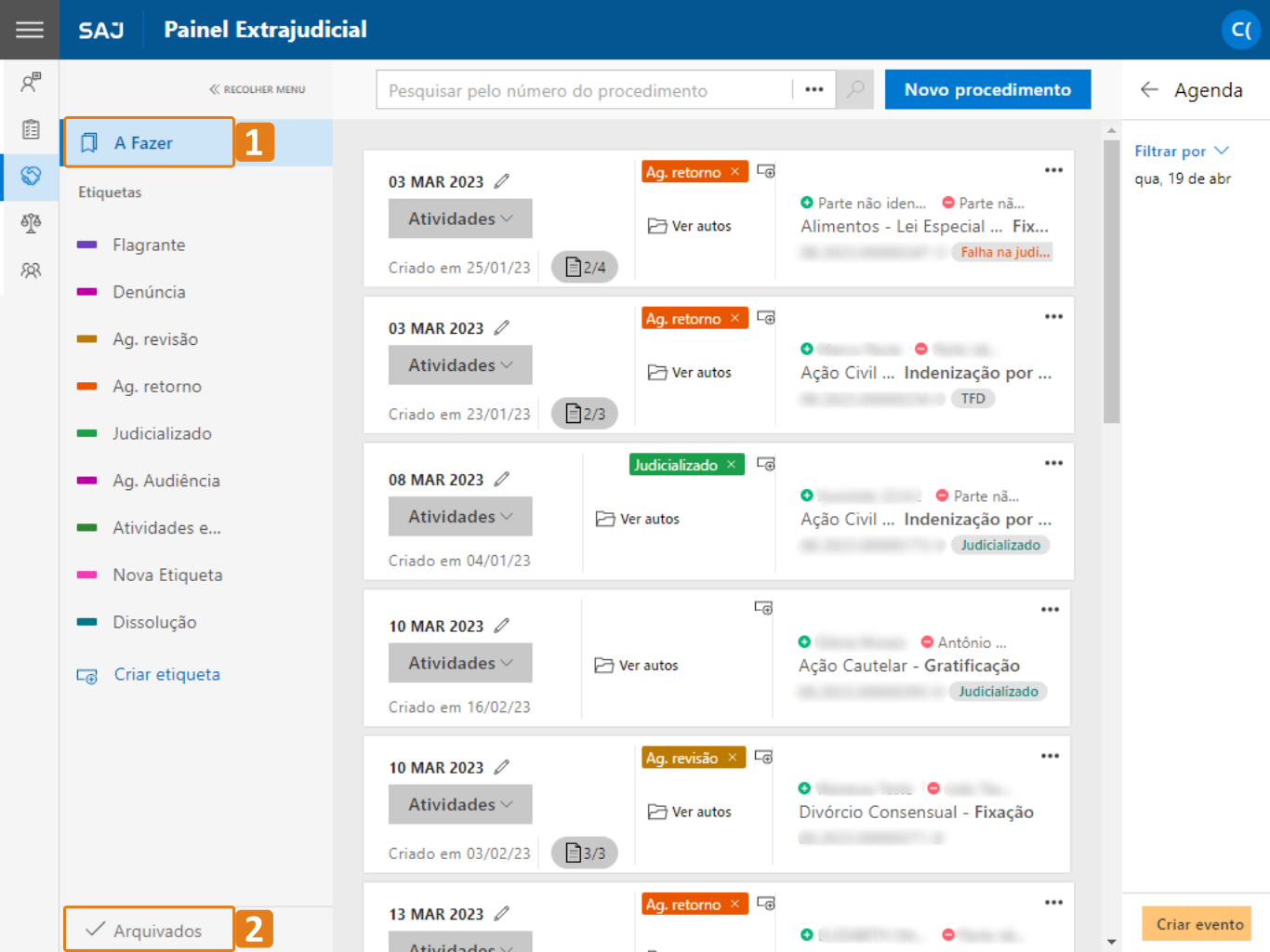Open Ver autos on Judicializado-tagged card

click(638, 519)
